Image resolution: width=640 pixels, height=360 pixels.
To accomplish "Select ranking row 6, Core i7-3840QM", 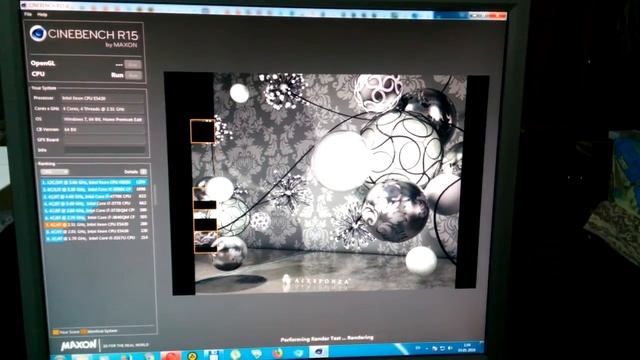I will 96,217.
